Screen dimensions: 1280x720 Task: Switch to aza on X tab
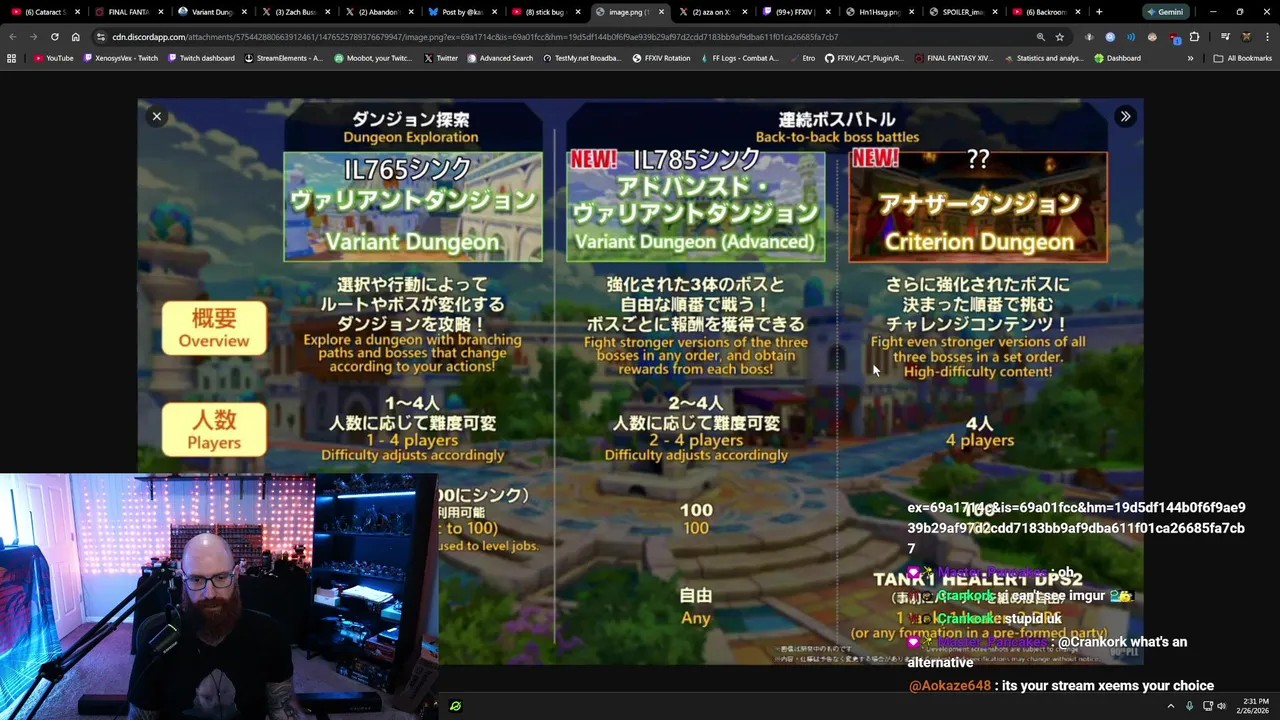point(713,12)
